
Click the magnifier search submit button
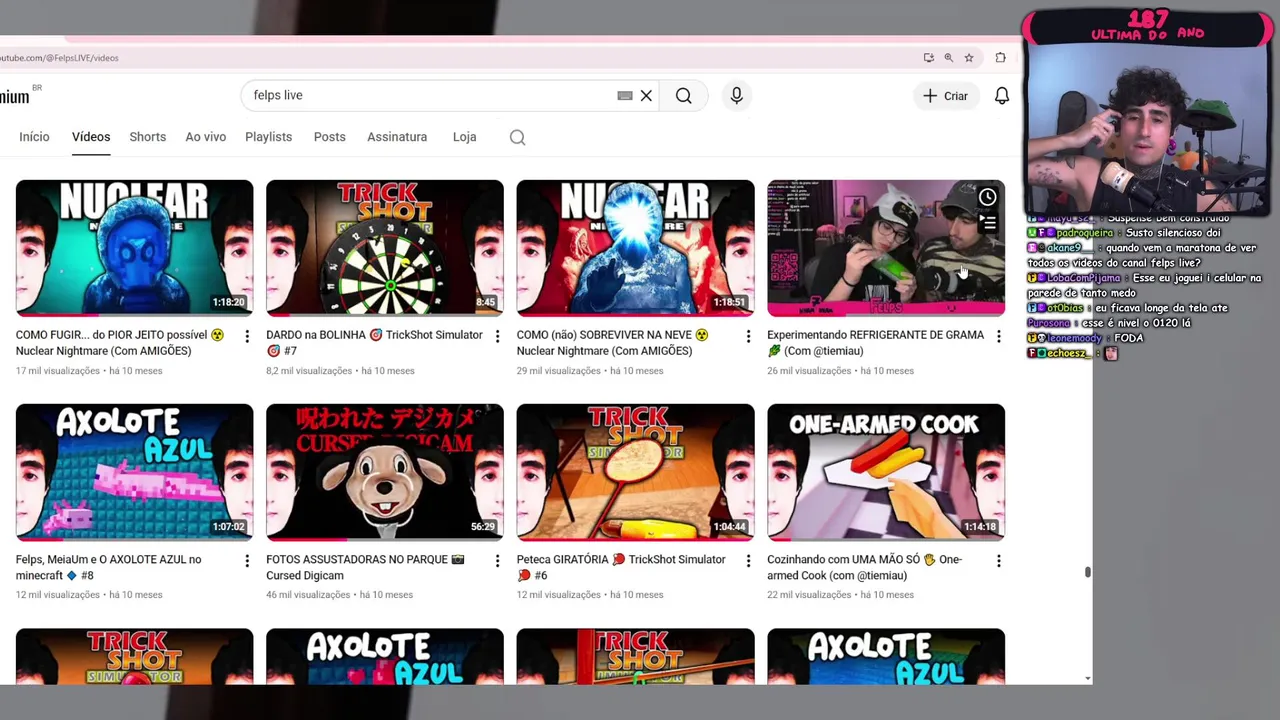tap(684, 96)
